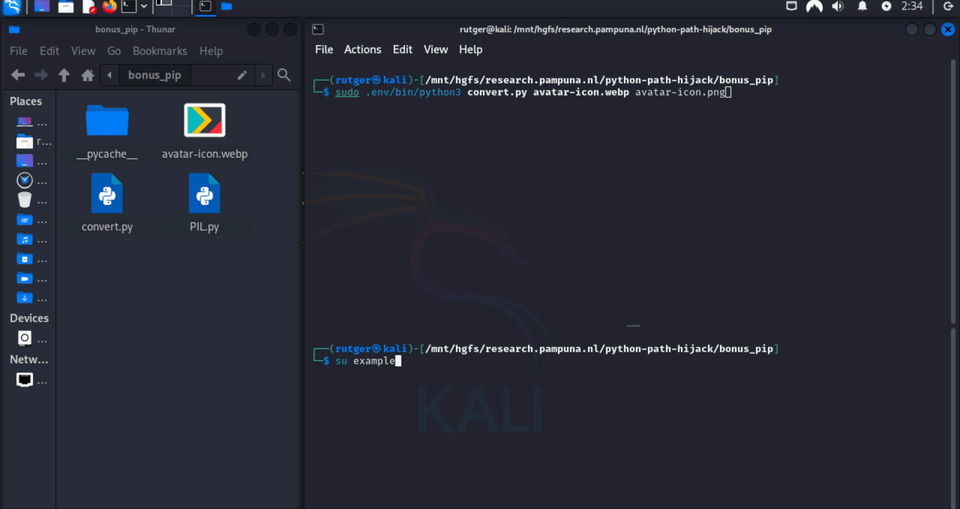
Task: Click the terminal split pane divider handle
Action: [632, 326]
